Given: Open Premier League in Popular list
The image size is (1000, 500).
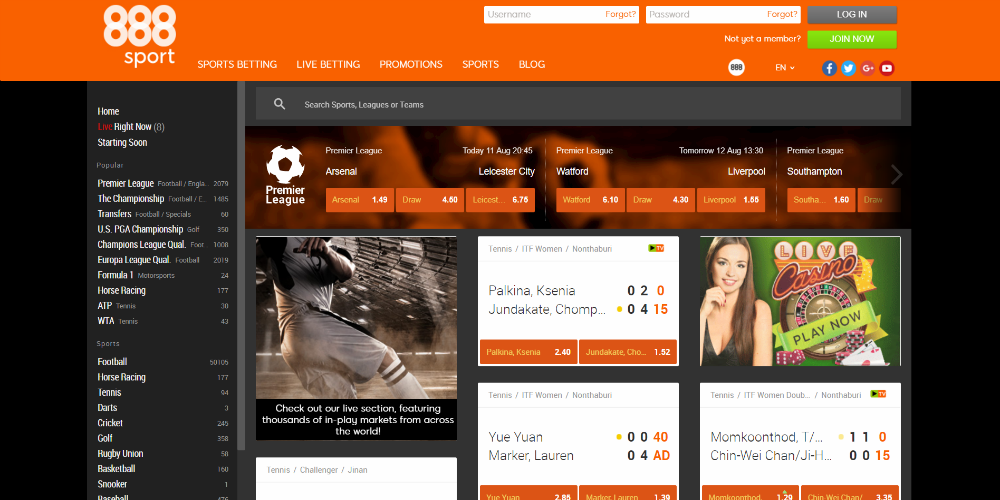Looking at the screenshot, I should pyautogui.click(x=163, y=183).
